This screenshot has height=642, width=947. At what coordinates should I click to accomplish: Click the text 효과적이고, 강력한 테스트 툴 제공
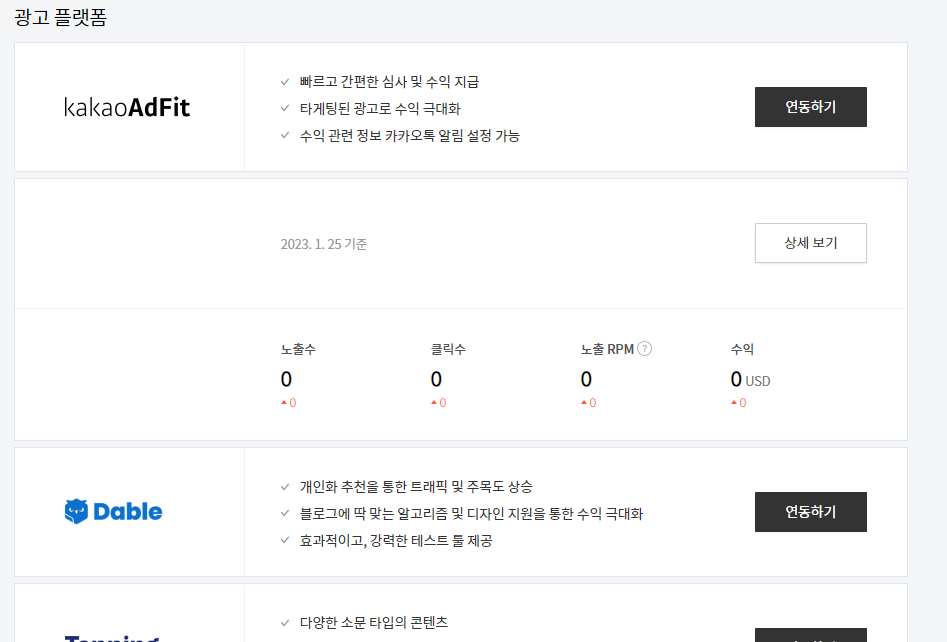click(x=396, y=541)
